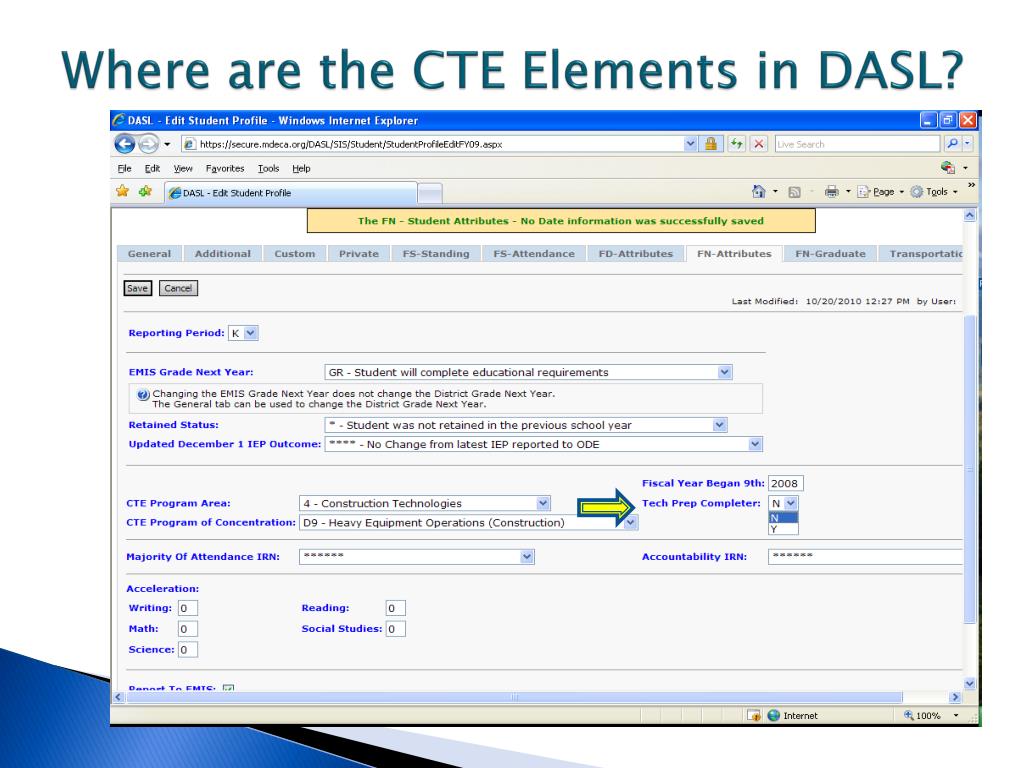Open the address bar history dropdown
The image size is (1024, 768).
click(x=690, y=144)
